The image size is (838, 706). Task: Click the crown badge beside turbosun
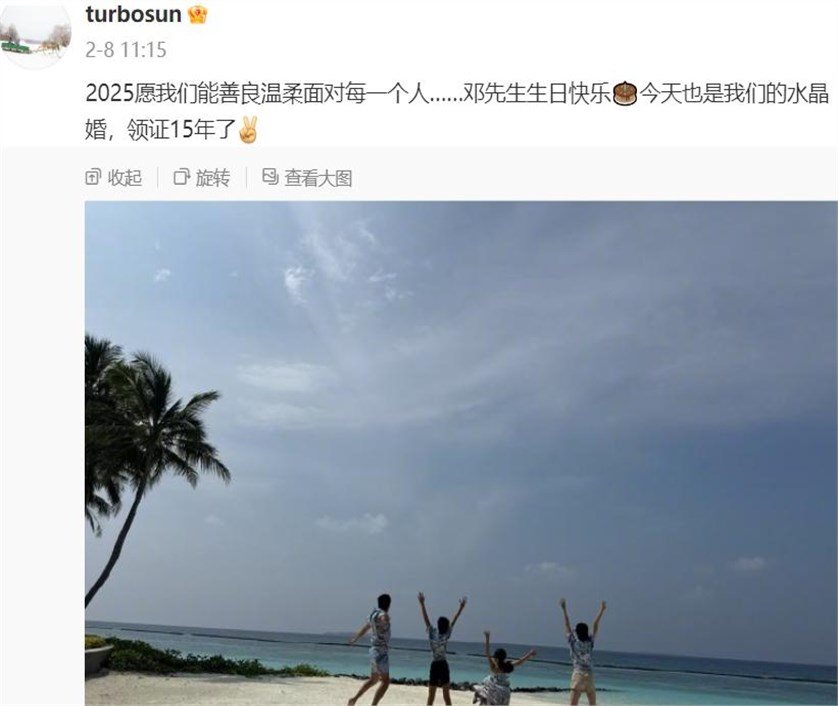(x=198, y=15)
